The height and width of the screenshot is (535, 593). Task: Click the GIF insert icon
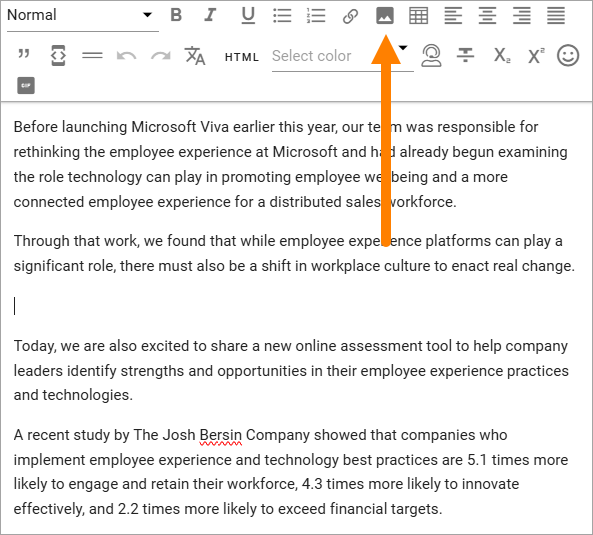[26, 85]
